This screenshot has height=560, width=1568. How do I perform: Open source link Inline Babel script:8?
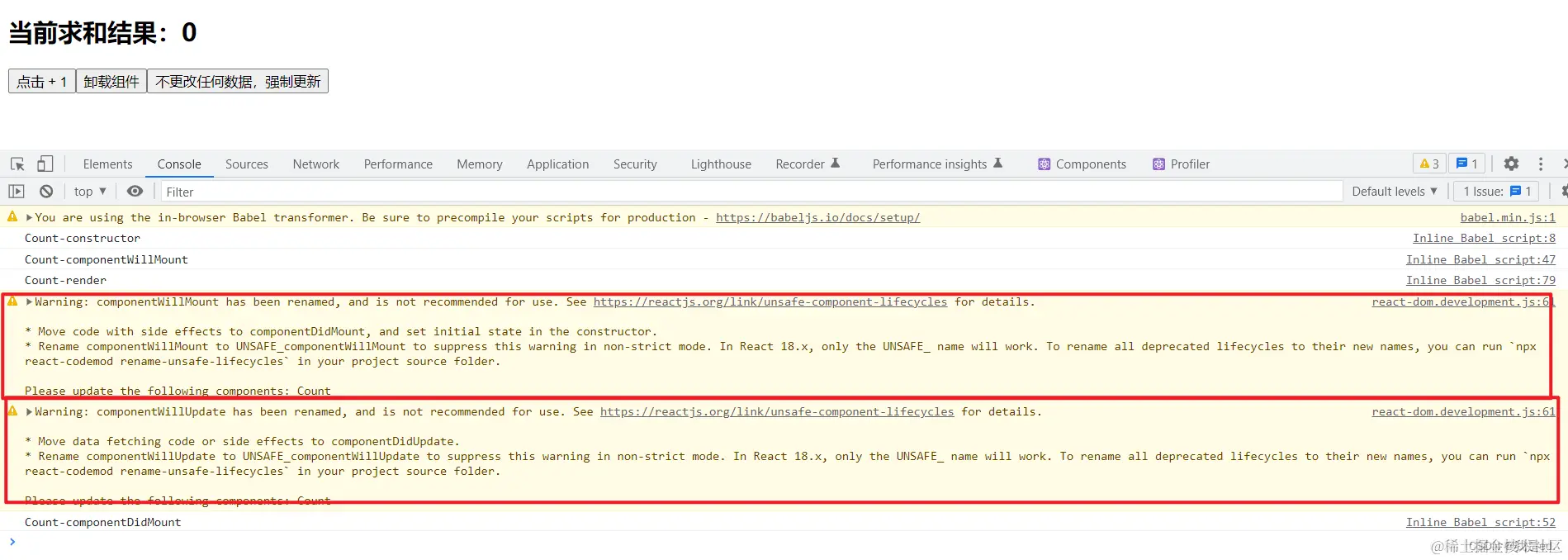coord(1484,238)
